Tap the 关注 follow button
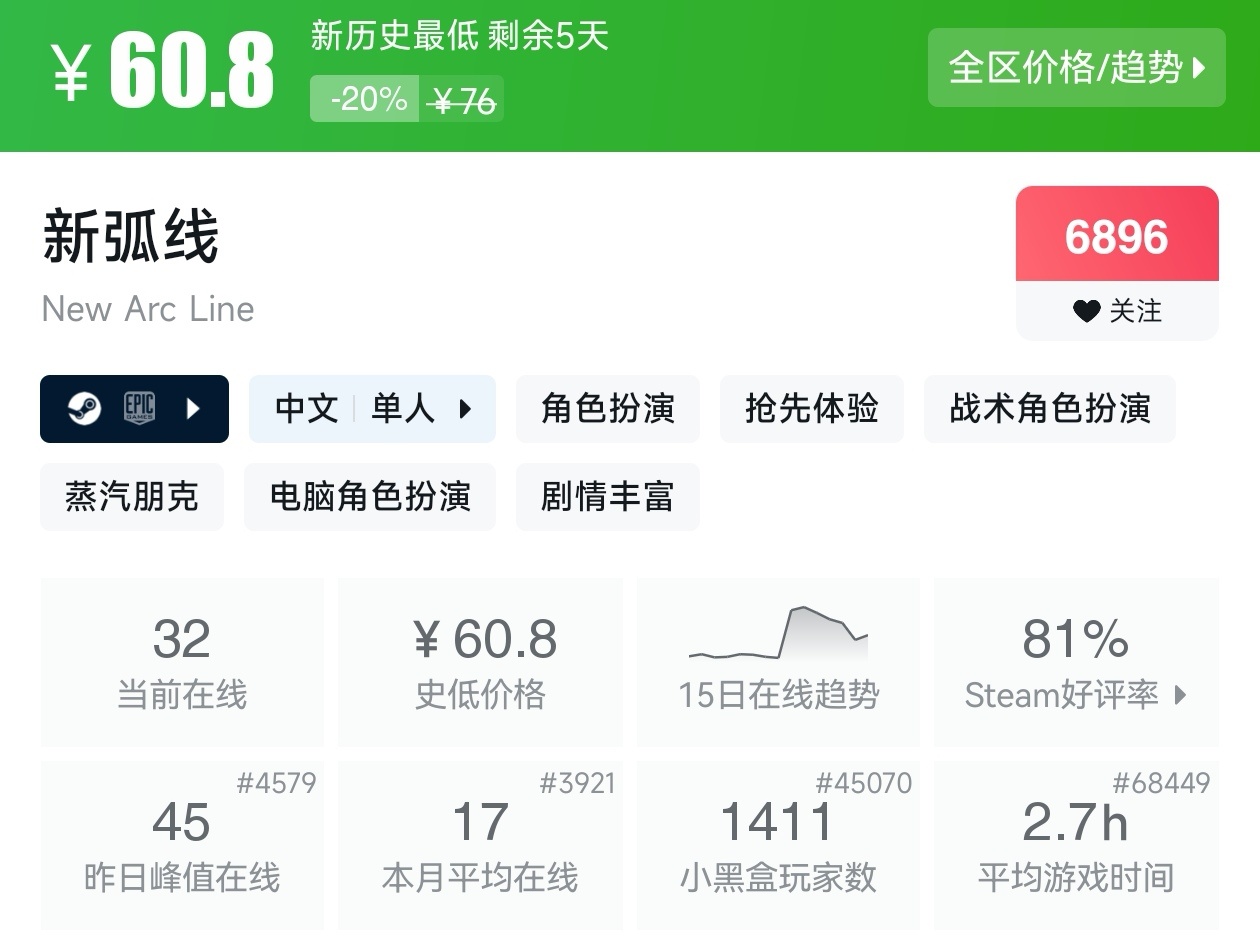 point(1117,311)
